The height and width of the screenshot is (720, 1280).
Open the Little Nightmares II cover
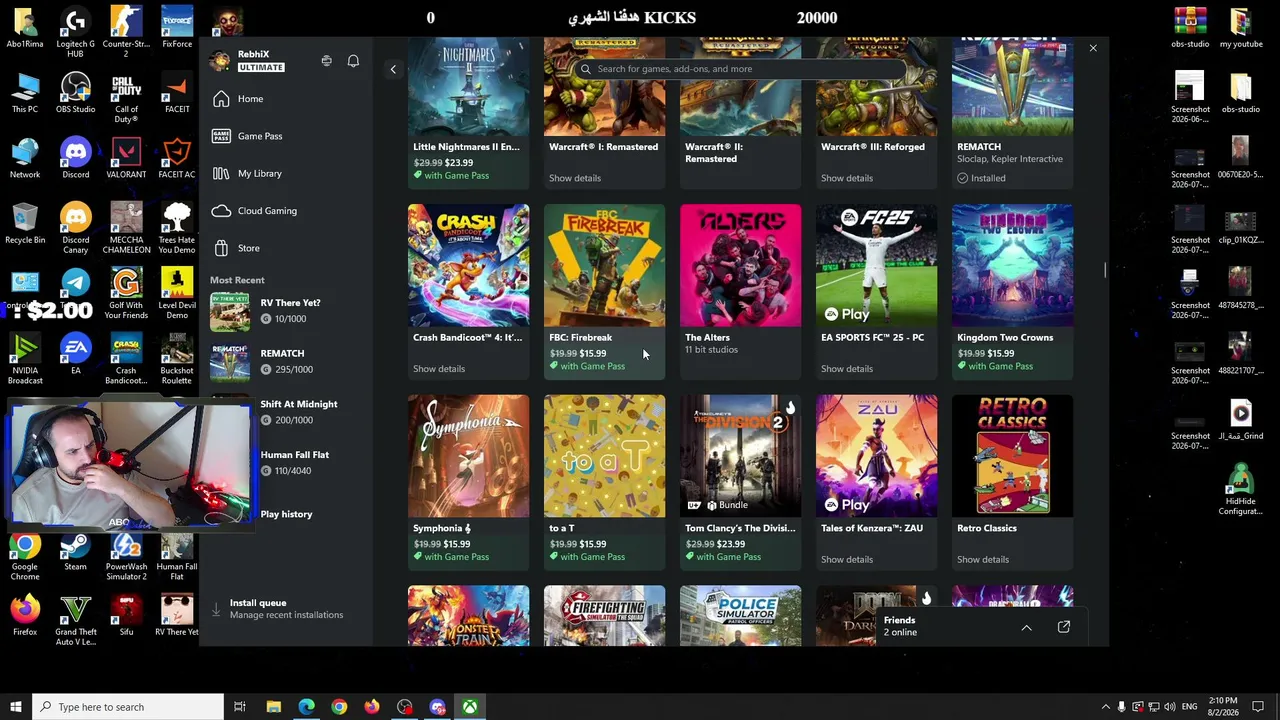(x=468, y=87)
